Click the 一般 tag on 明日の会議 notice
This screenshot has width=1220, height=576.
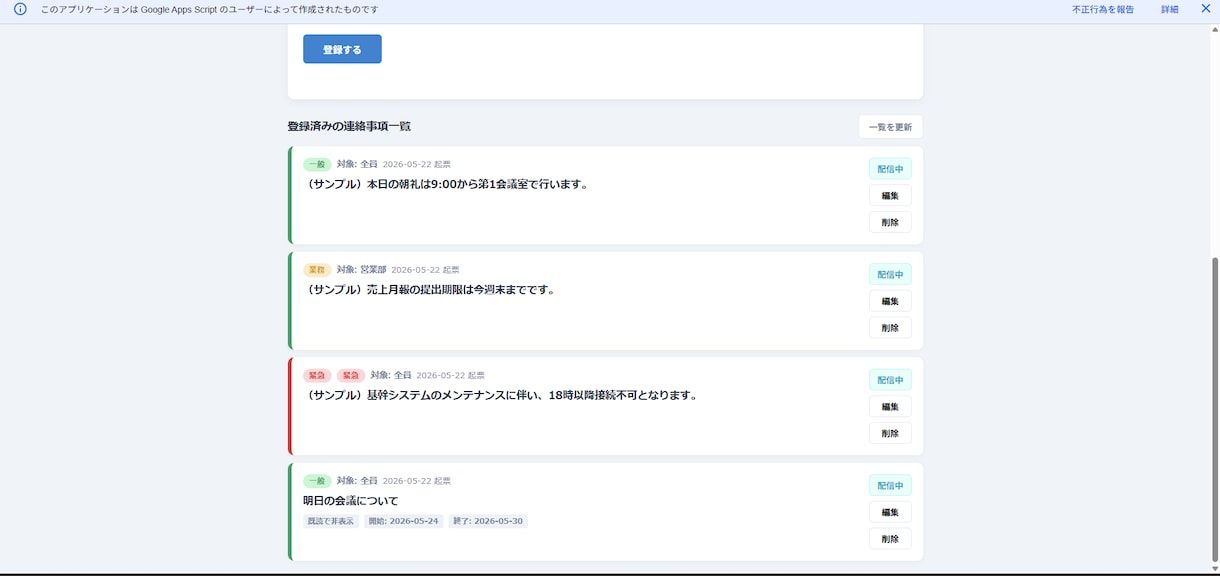(317, 481)
